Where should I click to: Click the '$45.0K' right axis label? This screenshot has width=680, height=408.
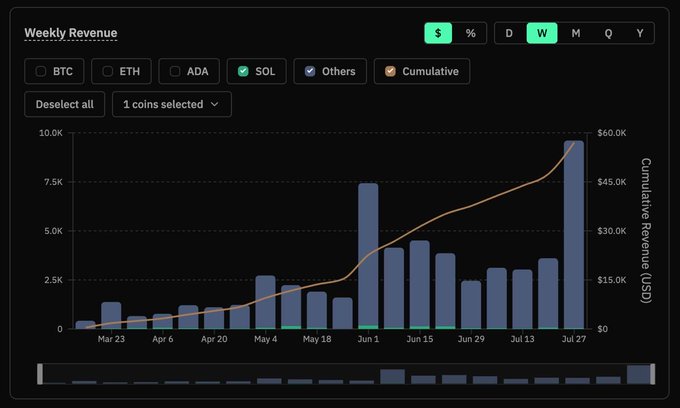click(611, 182)
